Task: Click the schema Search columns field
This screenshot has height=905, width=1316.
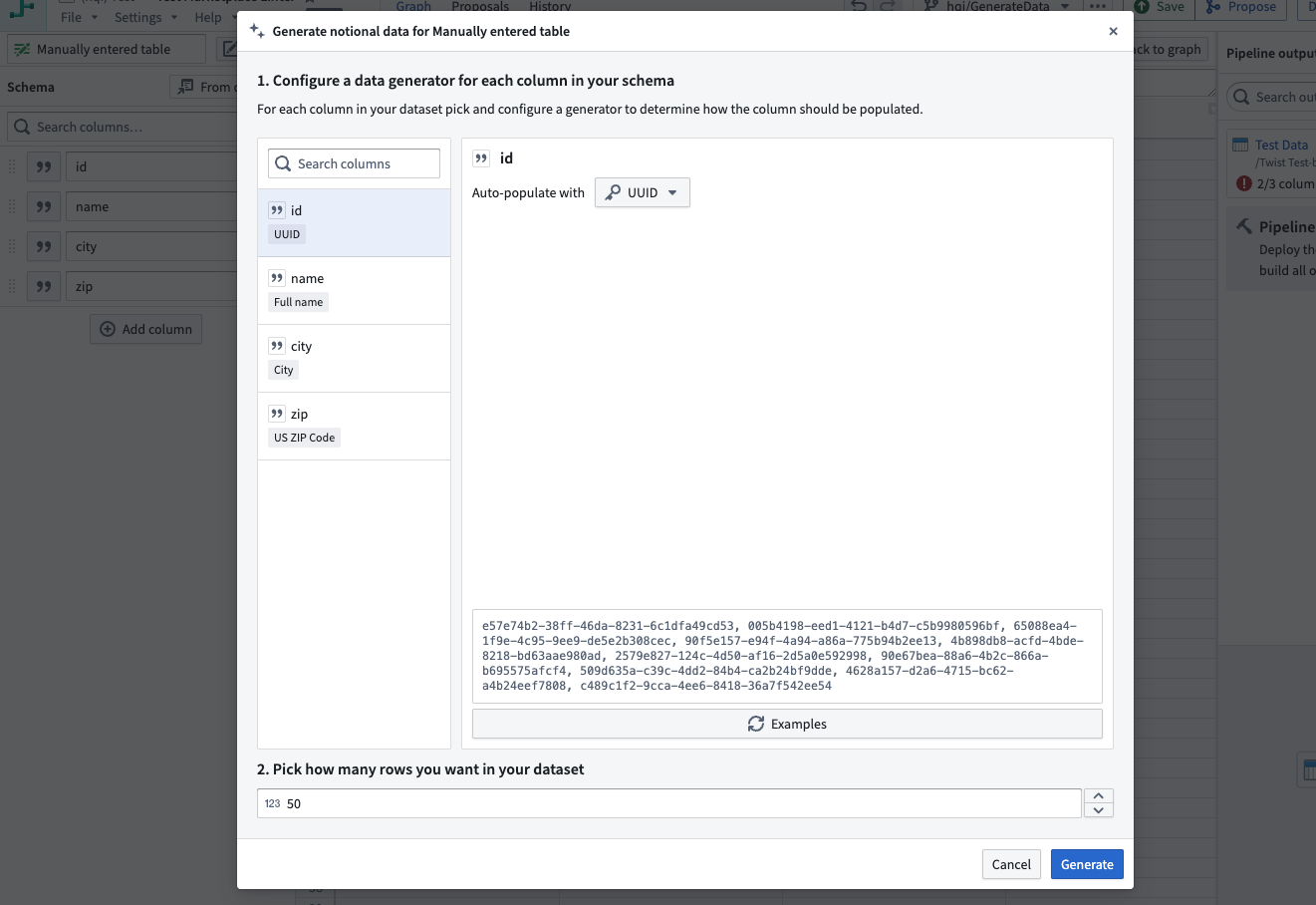Action: (122, 127)
